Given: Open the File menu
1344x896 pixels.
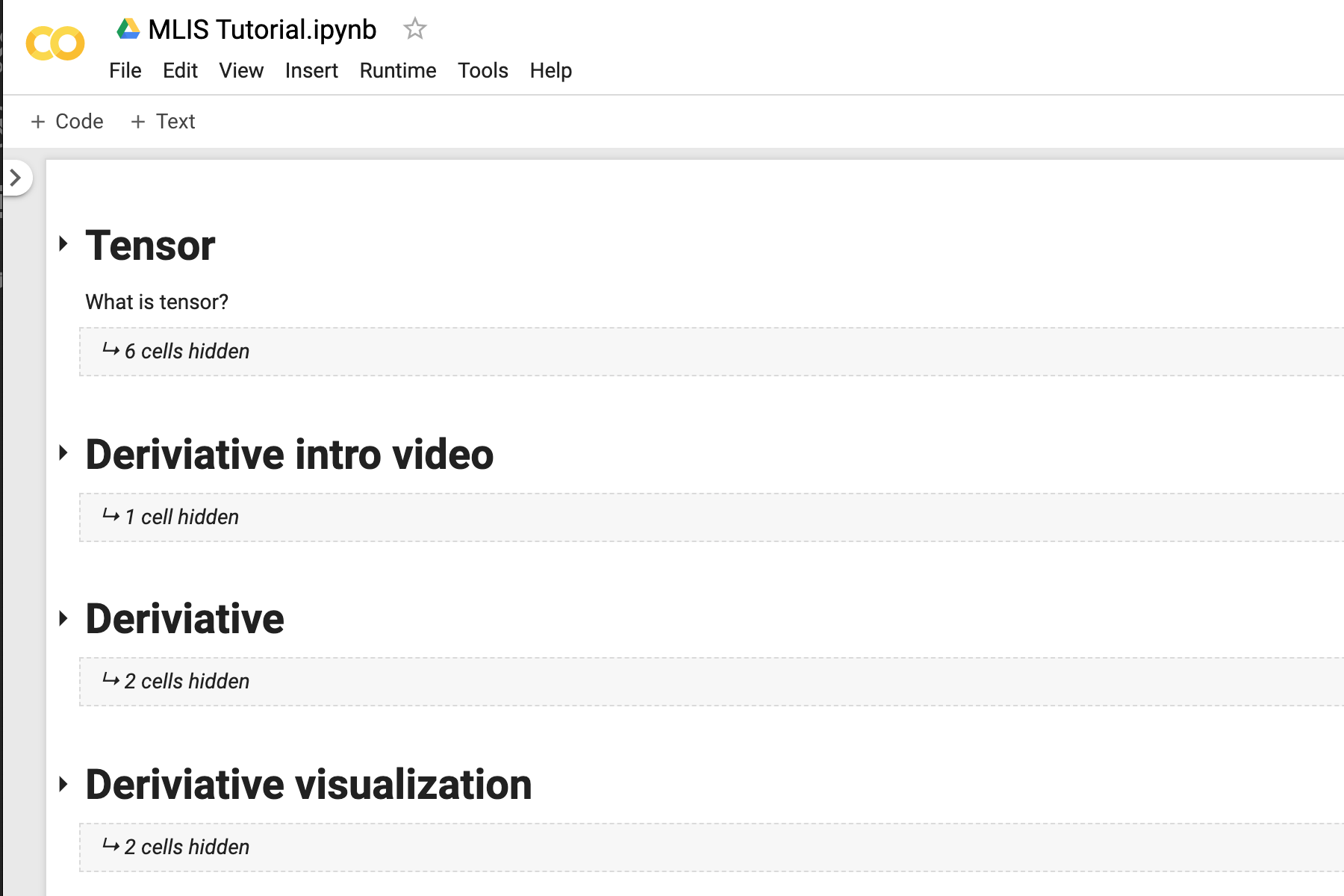Looking at the screenshot, I should (125, 70).
